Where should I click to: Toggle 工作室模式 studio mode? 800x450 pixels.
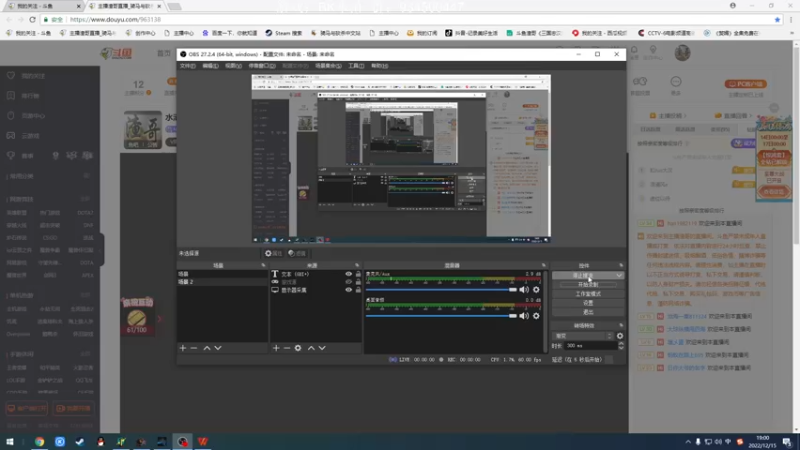pyautogui.click(x=588, y=294)
